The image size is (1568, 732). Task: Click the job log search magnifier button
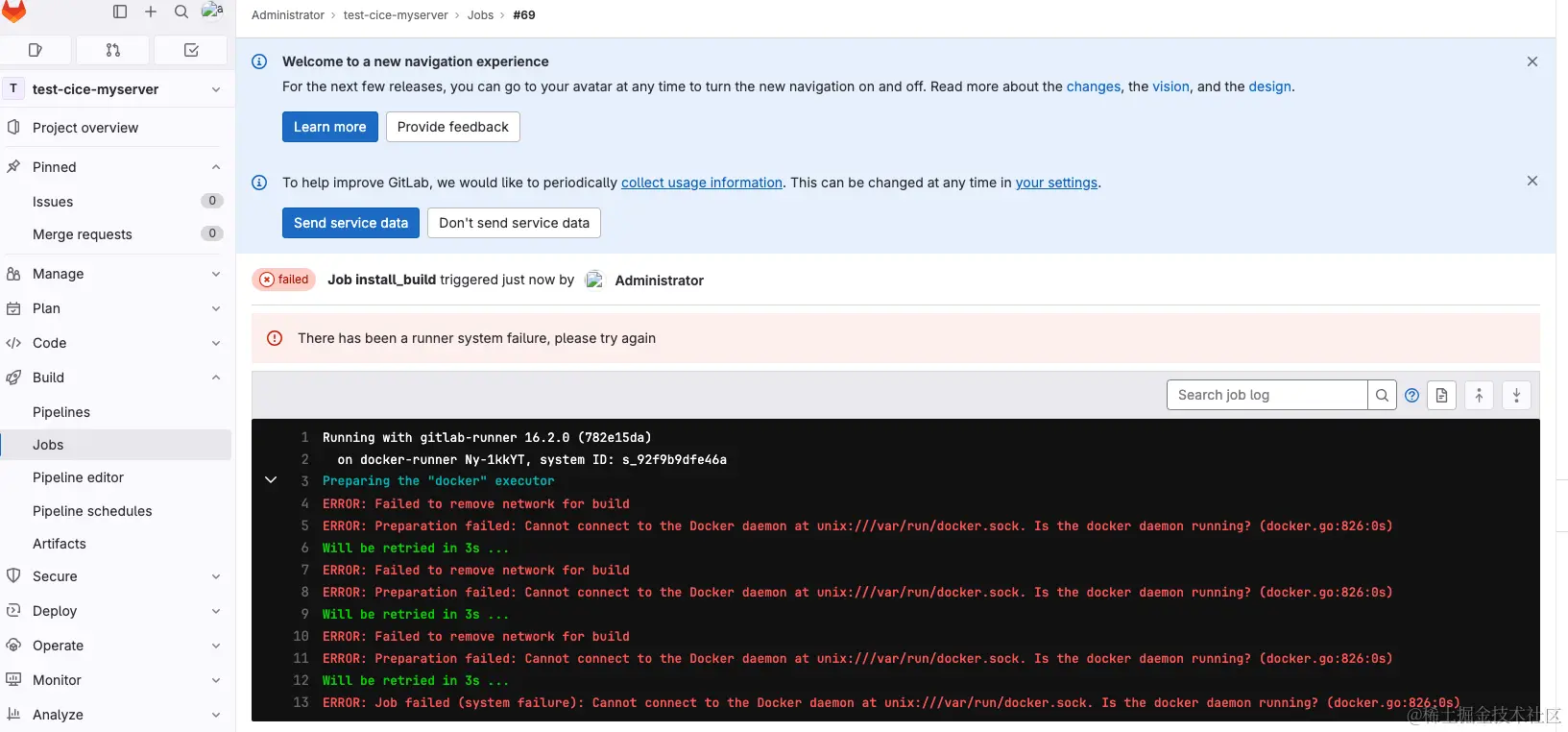click(x=1382, y=395)
